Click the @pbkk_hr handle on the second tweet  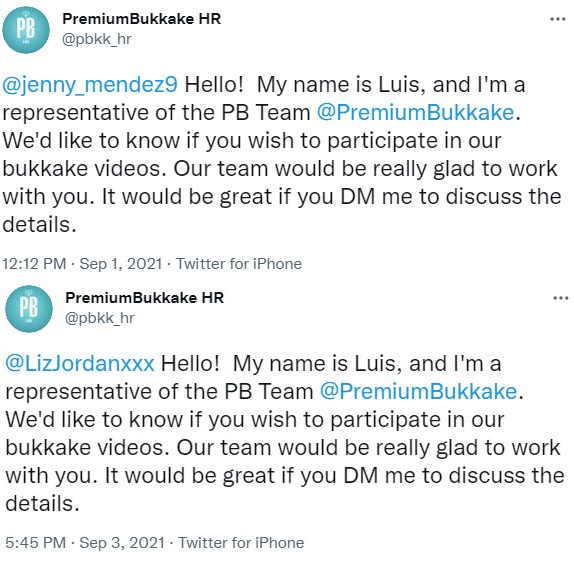(100, 318)
